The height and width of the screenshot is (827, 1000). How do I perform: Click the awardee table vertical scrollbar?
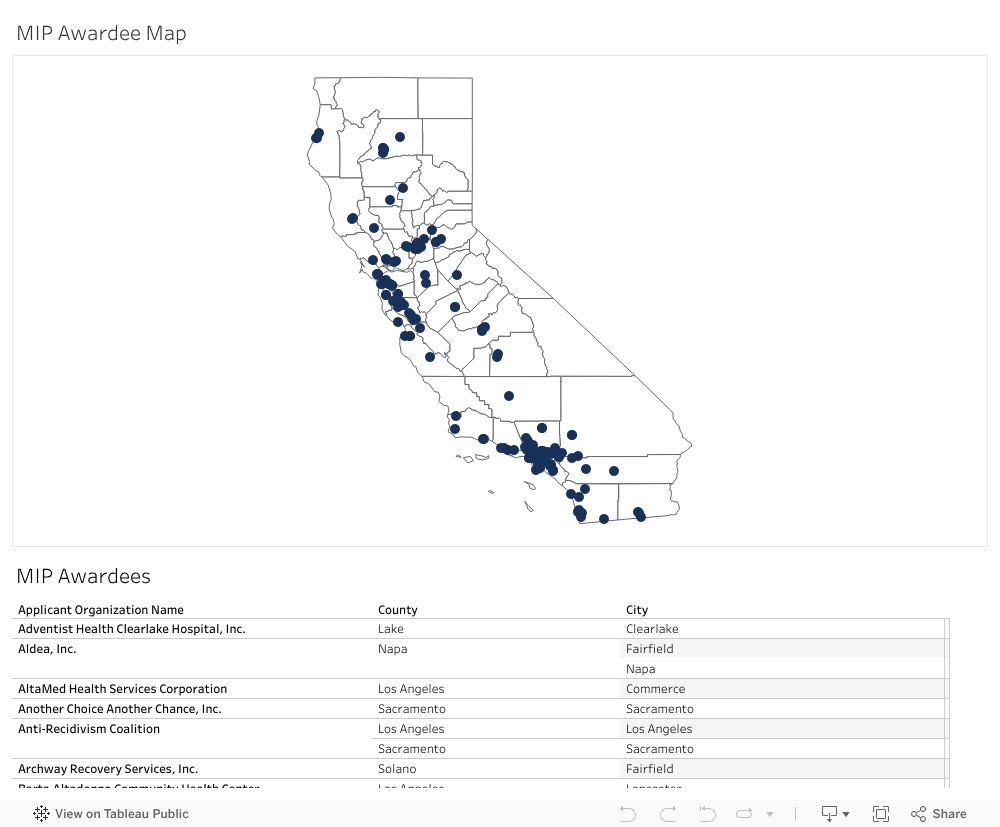click(x=947, y=700)
